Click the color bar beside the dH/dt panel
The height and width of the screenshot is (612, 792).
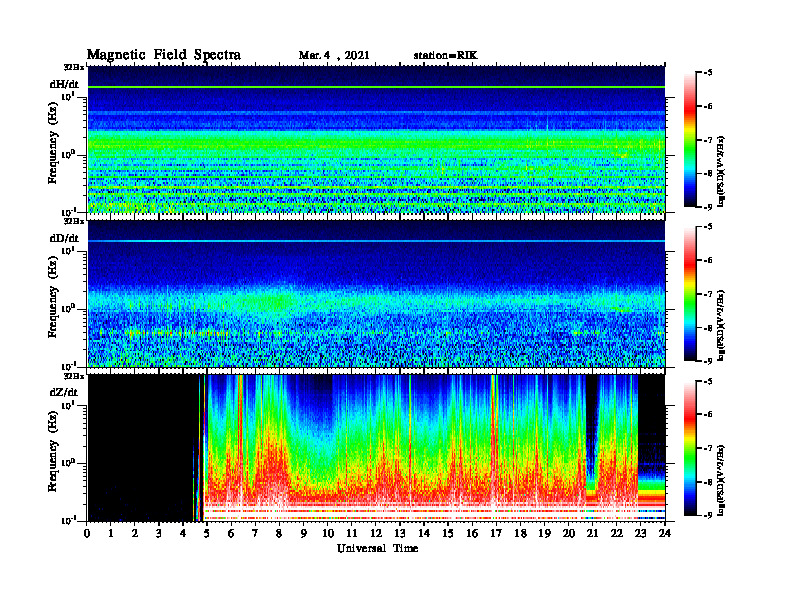click(x=690, y=140)
